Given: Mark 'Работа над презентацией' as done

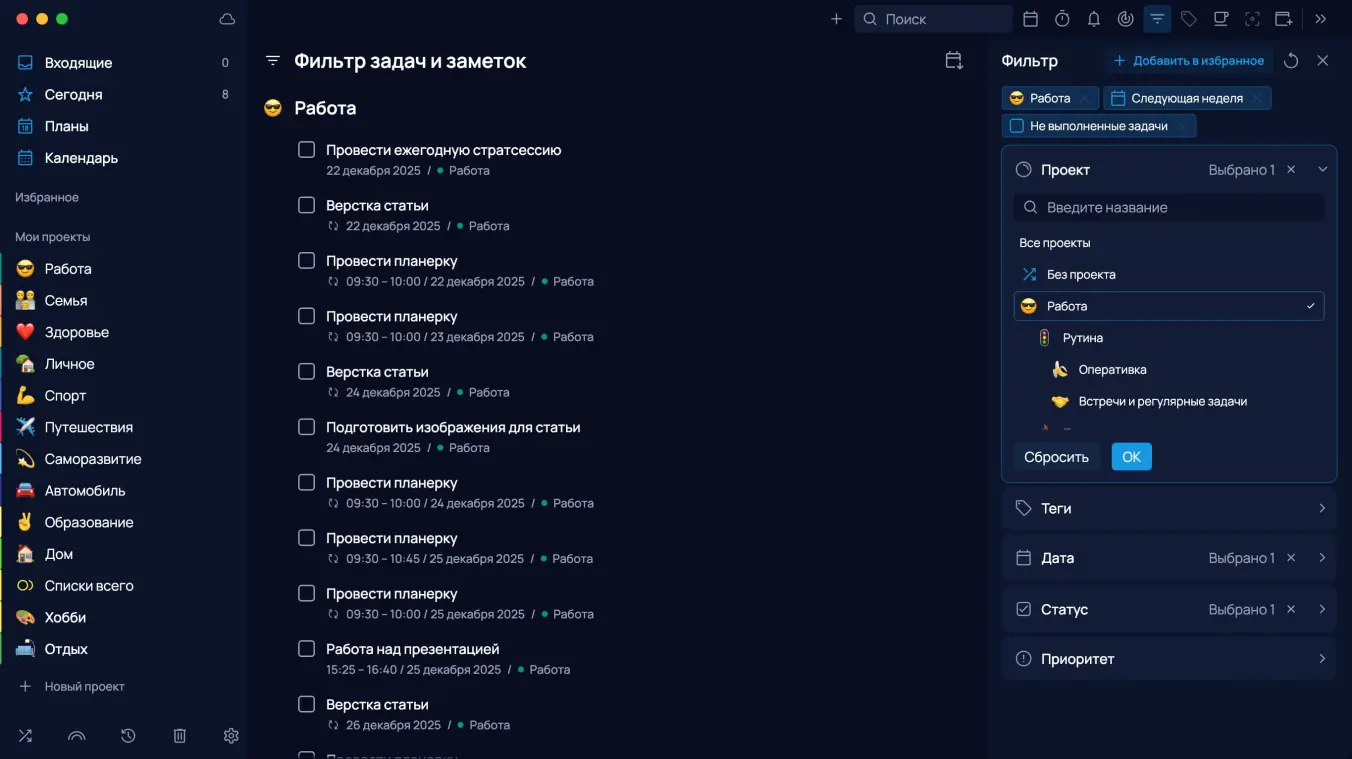Looking at the screenshot, I should tap(307, 649).
